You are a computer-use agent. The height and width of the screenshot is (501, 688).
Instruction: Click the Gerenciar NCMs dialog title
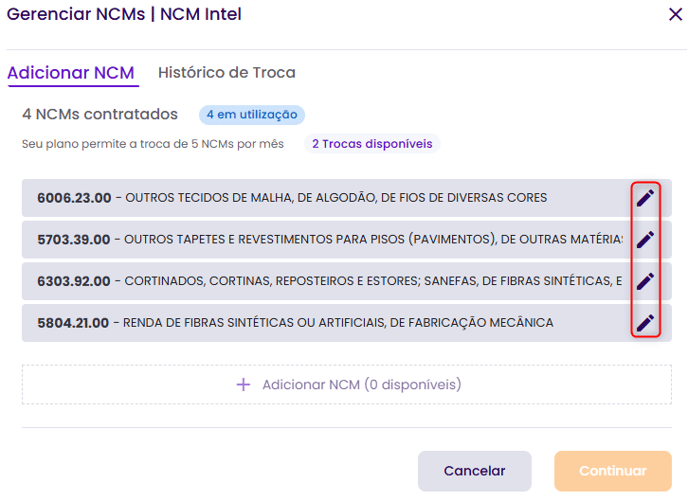pos(124,14)
